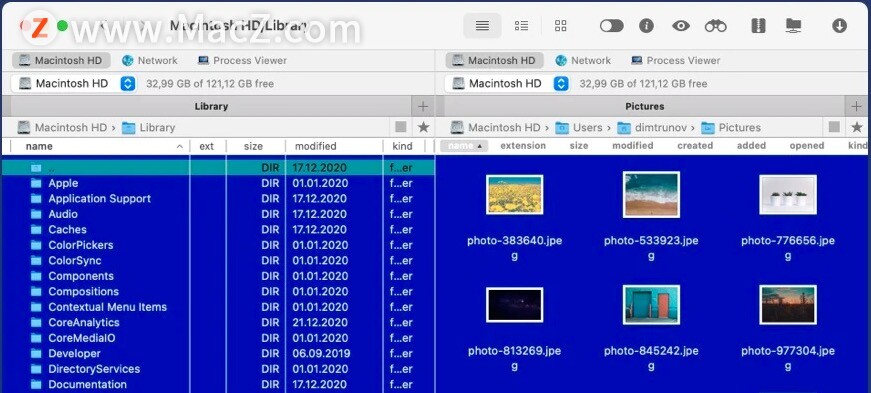Add a new tab in right pane
The image size is (871, 393).
[856, 106]
